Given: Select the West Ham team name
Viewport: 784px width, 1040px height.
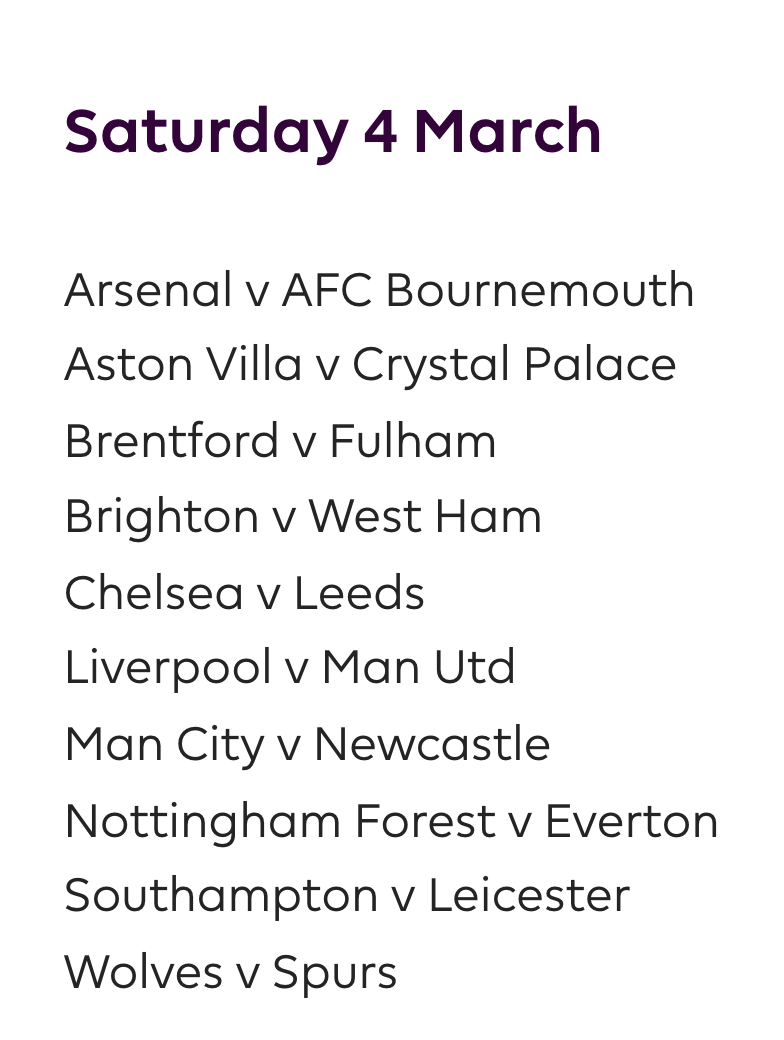Looking at the screenshot, I should tap(424, 517).
